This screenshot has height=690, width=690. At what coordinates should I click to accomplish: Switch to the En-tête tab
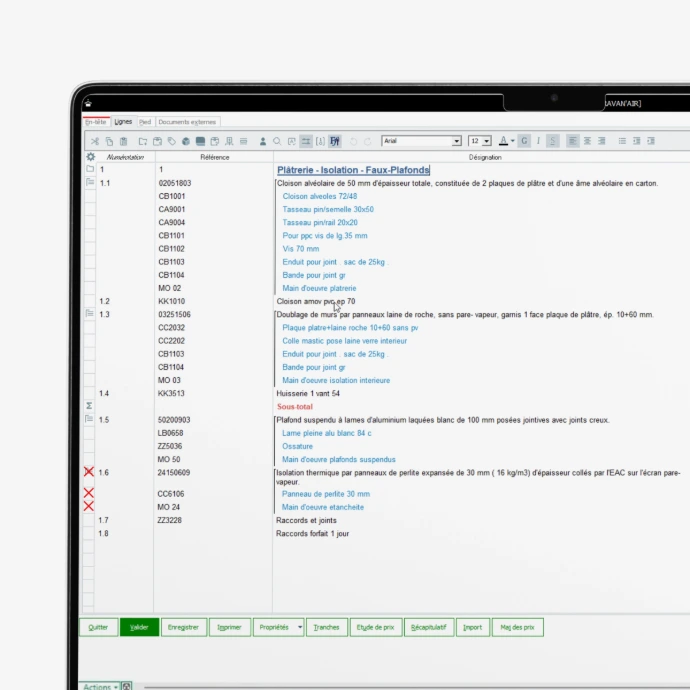(x=96, y=122)
